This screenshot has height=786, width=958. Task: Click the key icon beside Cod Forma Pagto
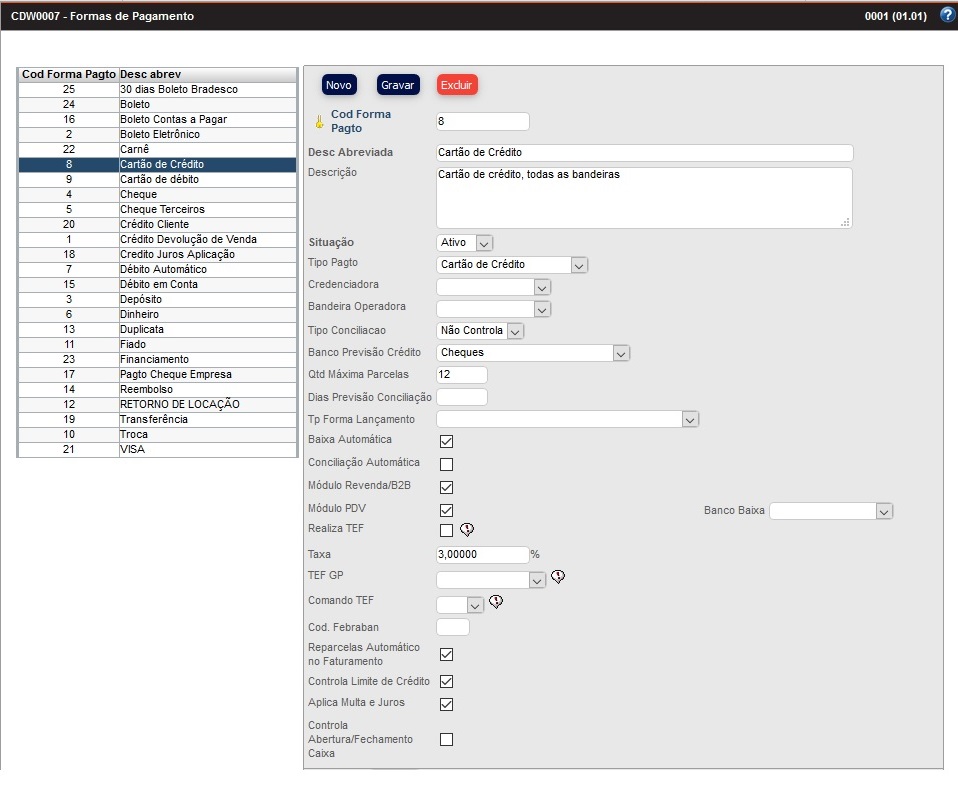click(x=320, y=122)
